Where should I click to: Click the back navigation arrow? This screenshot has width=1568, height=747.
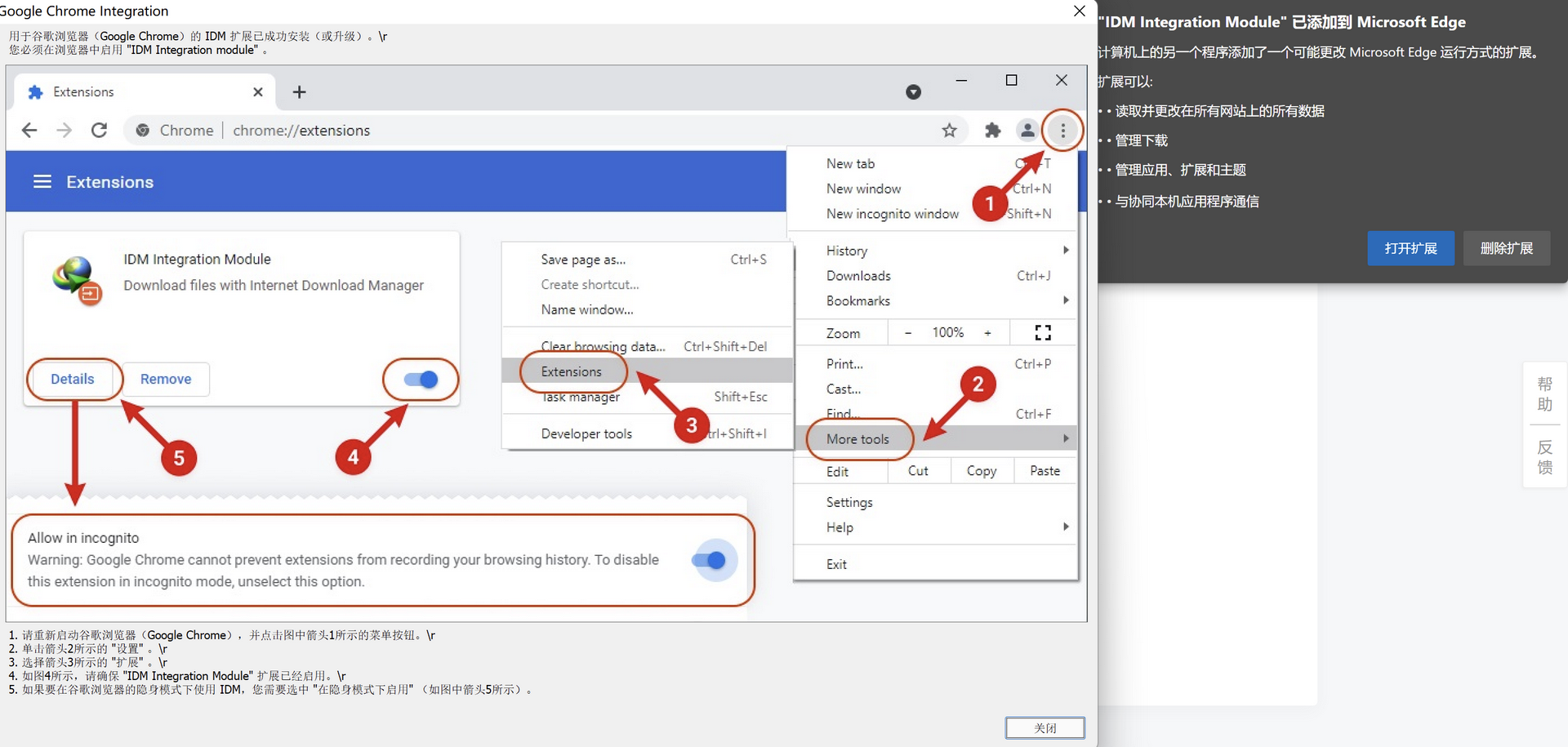(x=29, y=131)
